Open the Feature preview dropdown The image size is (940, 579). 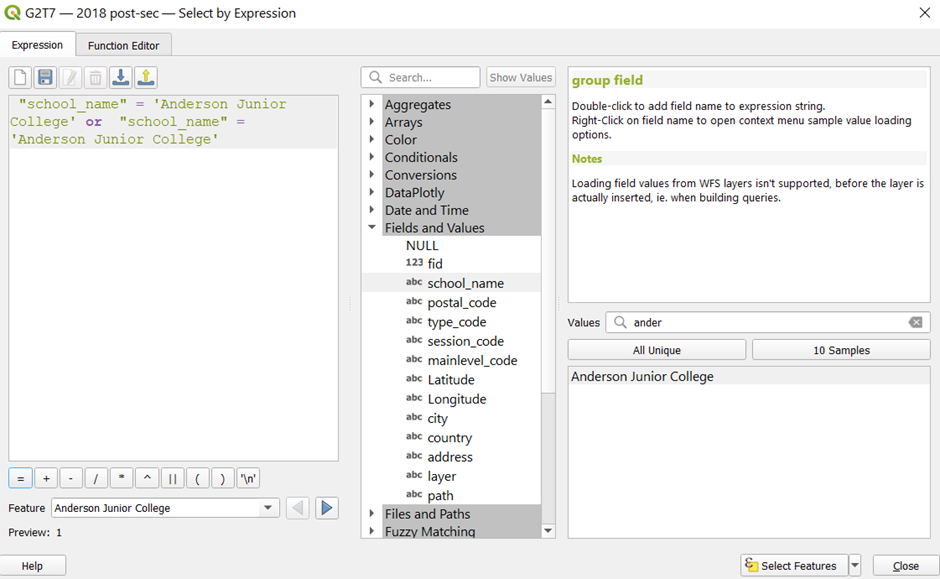268,508
